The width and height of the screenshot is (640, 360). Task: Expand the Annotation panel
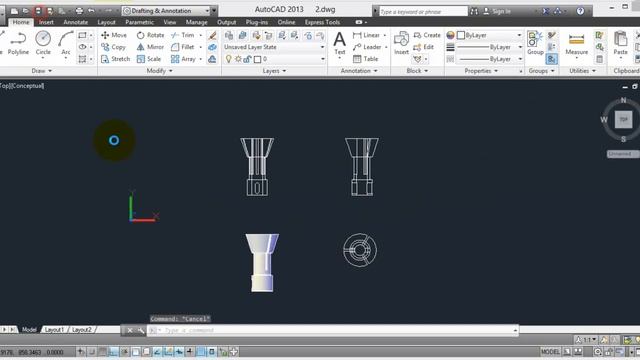[359, 71]
